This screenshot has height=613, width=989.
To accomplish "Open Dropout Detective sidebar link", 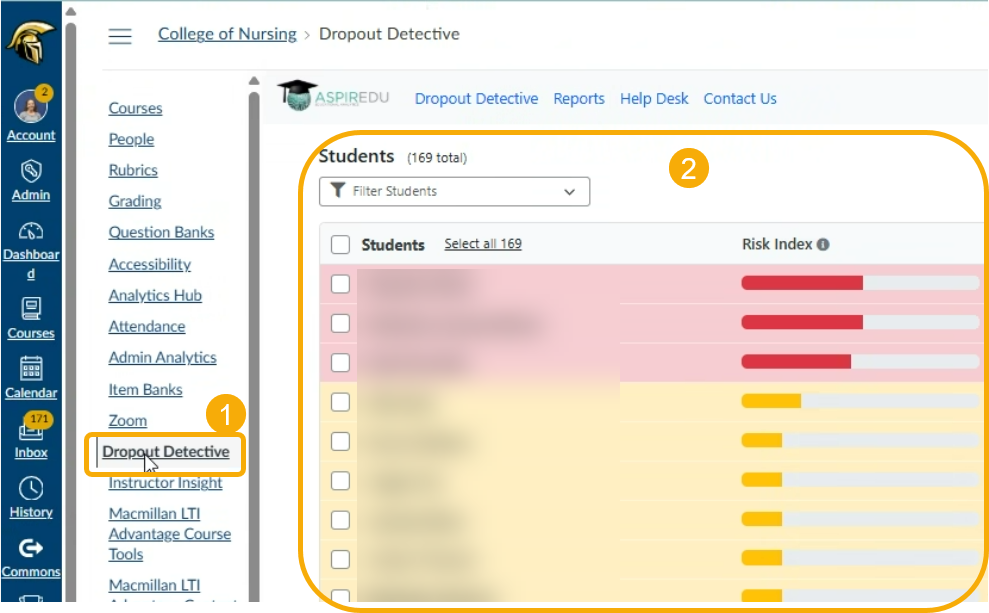I will click(x=166, y=452).
